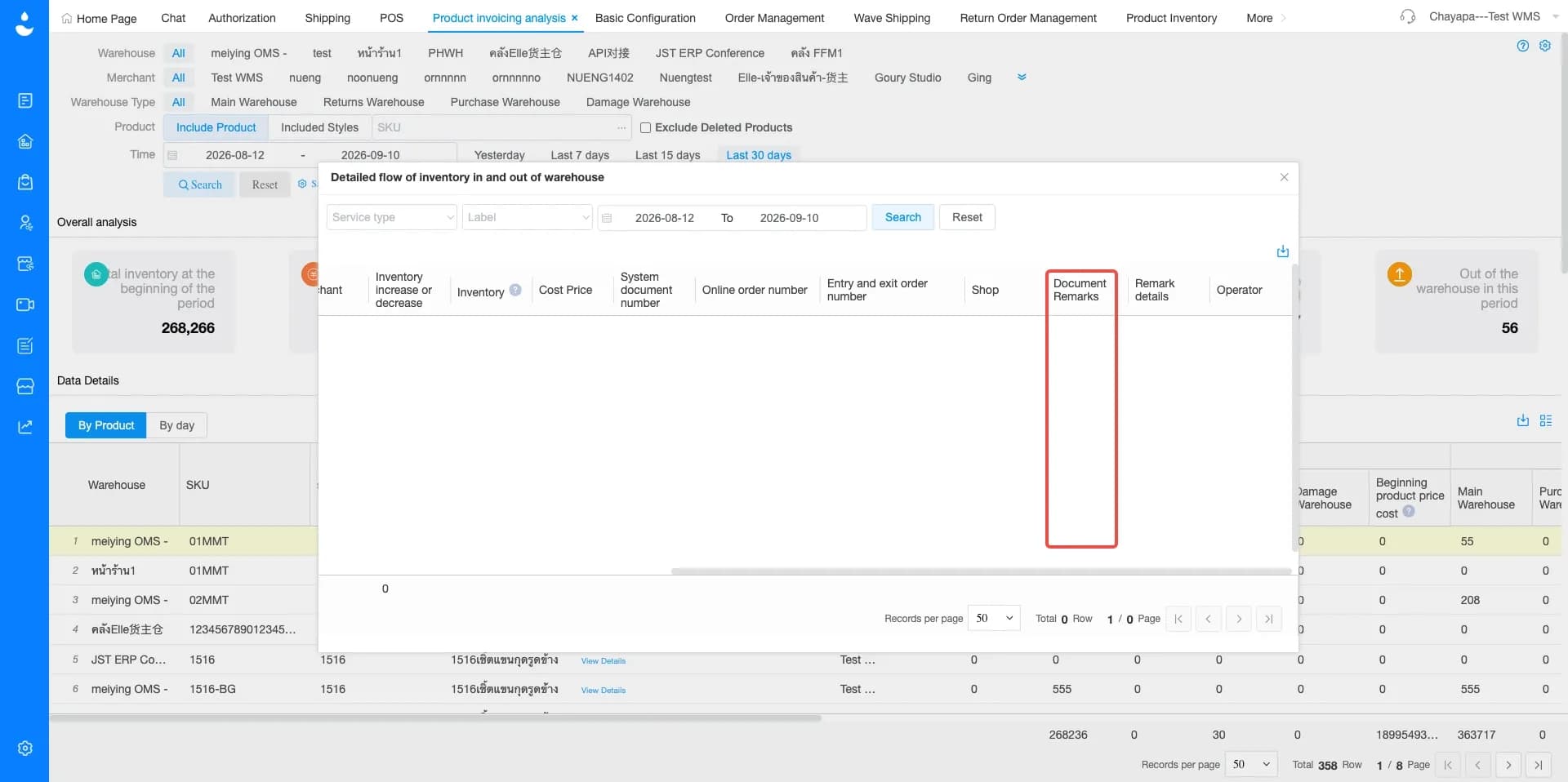Open SKU selector ellipsis button
The width and height of the screenshot is (1568, 782).
tap(621, 127)
